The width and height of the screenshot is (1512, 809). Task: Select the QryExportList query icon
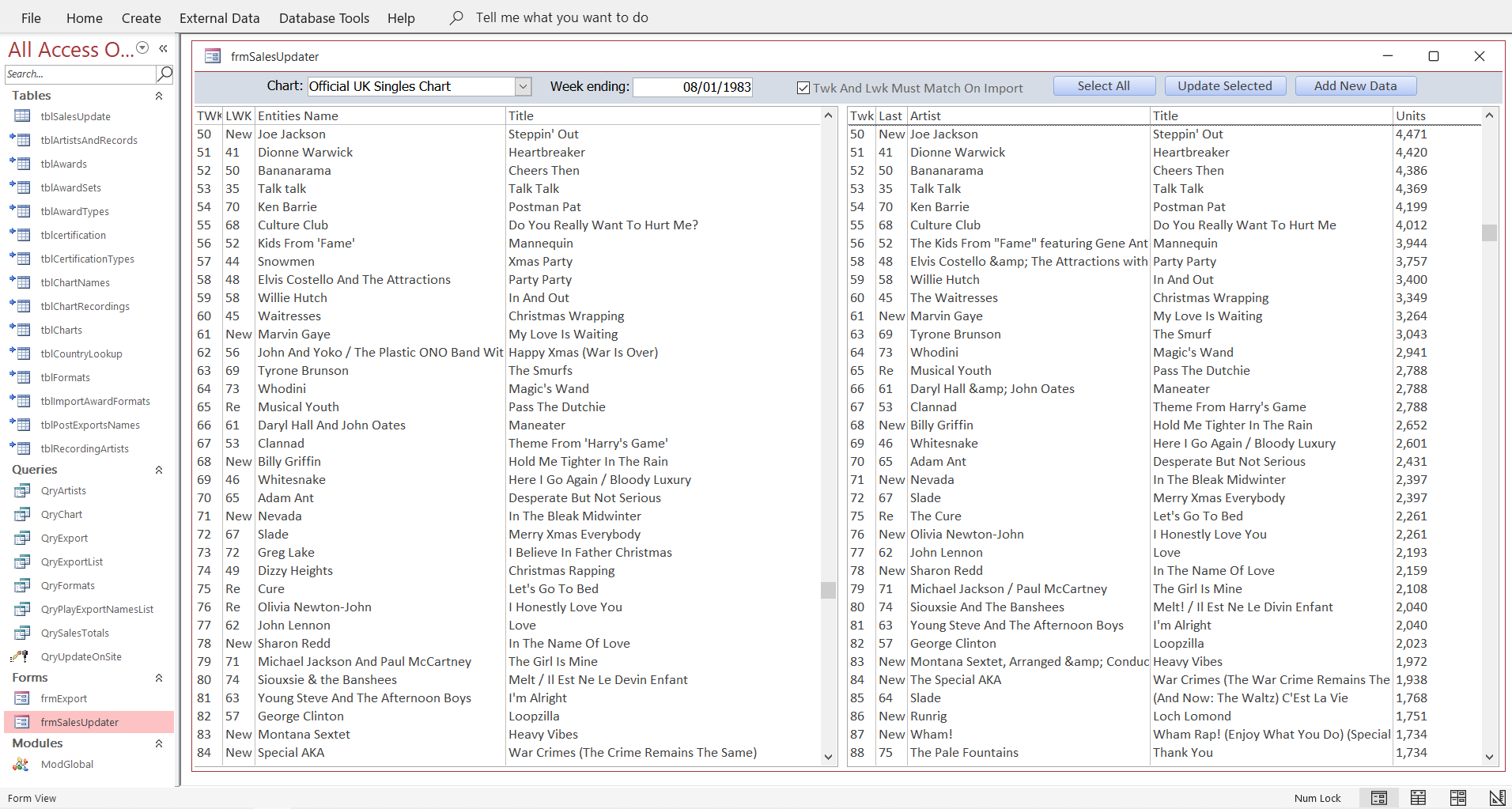(x=22, y=562)
